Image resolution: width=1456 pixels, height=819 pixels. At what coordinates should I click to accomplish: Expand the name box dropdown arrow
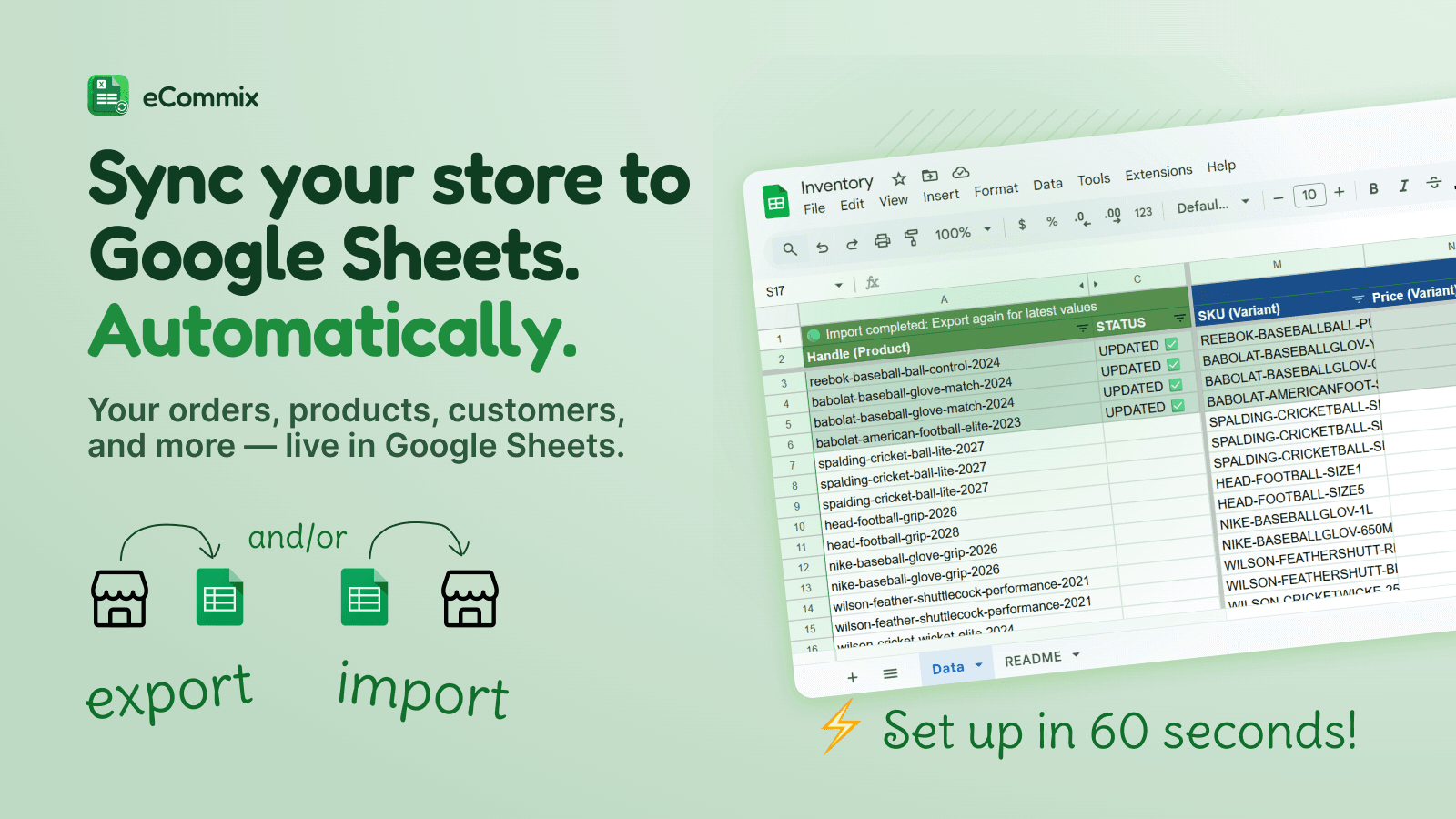click(x=838, y=286)
